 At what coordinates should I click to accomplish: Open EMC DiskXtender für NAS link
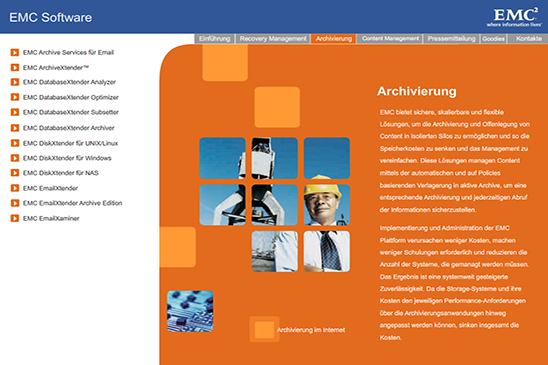click(61, 173)
